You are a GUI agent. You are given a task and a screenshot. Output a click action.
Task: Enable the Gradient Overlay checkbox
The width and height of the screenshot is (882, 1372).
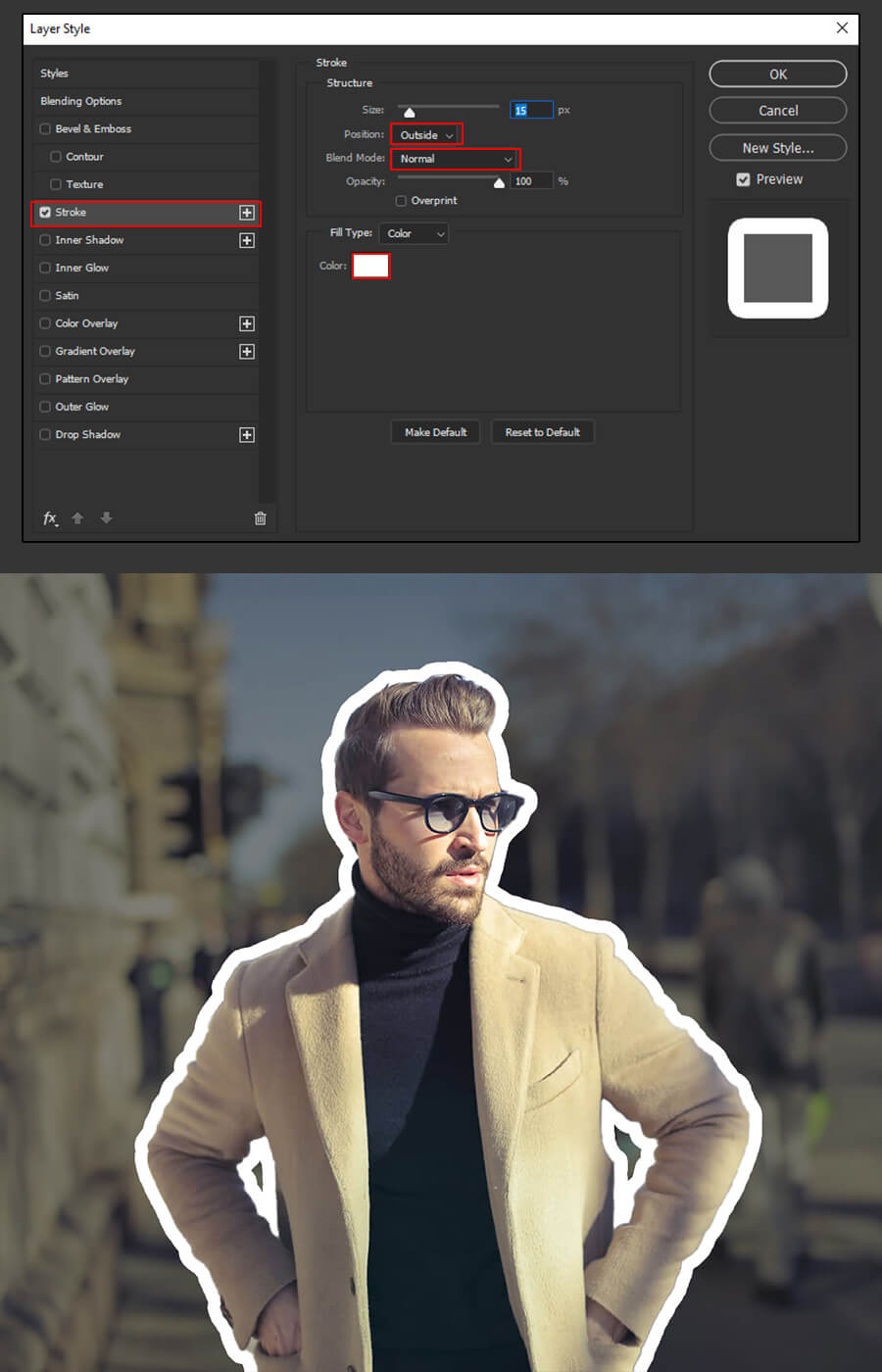pos(45,351)
